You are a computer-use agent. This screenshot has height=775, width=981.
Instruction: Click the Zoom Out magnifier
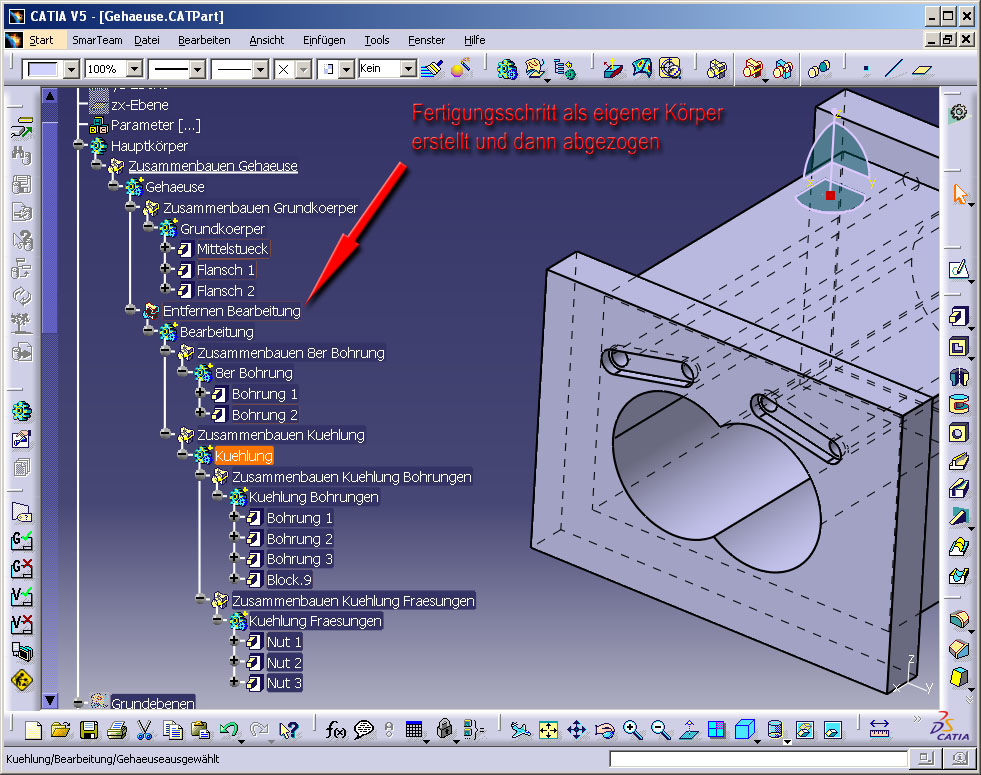click(x=661, y=730)
